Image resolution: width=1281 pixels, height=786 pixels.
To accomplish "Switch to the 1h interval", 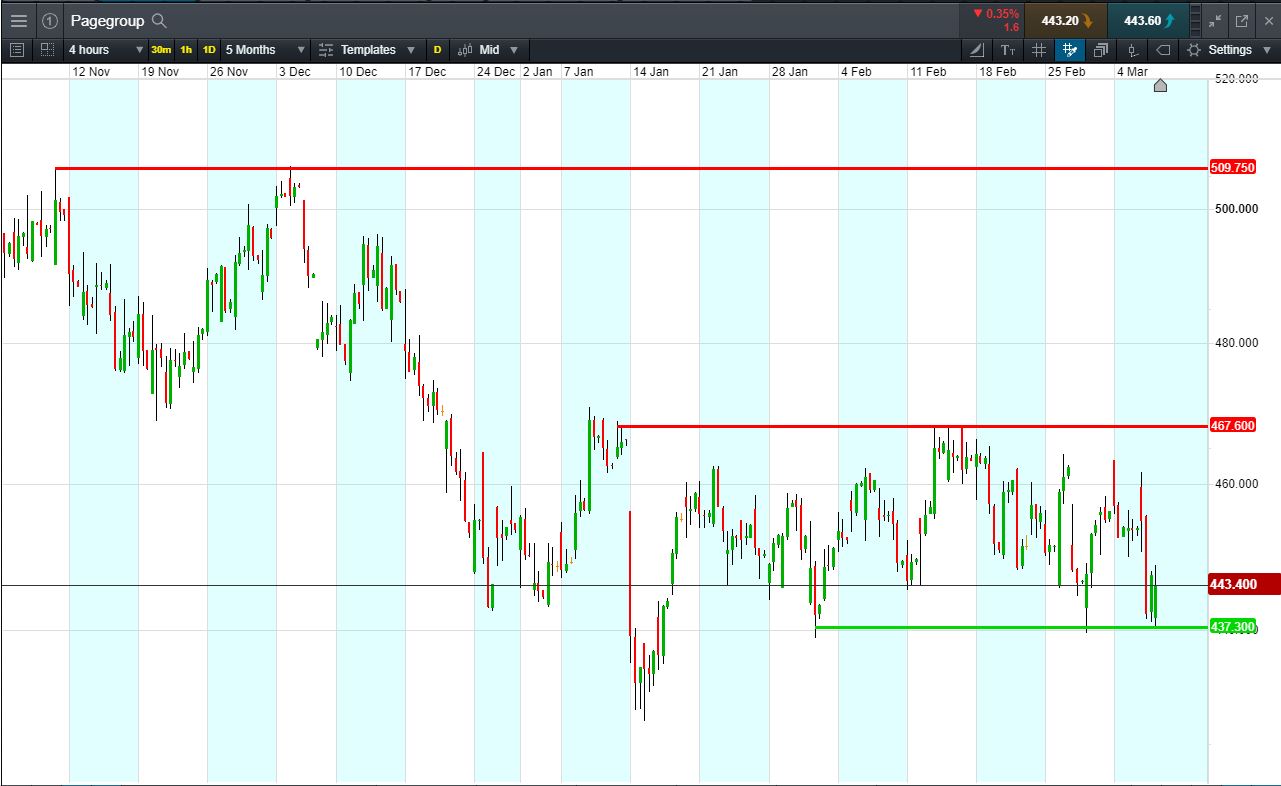I will pyautogui.click(x=186, y=49).
